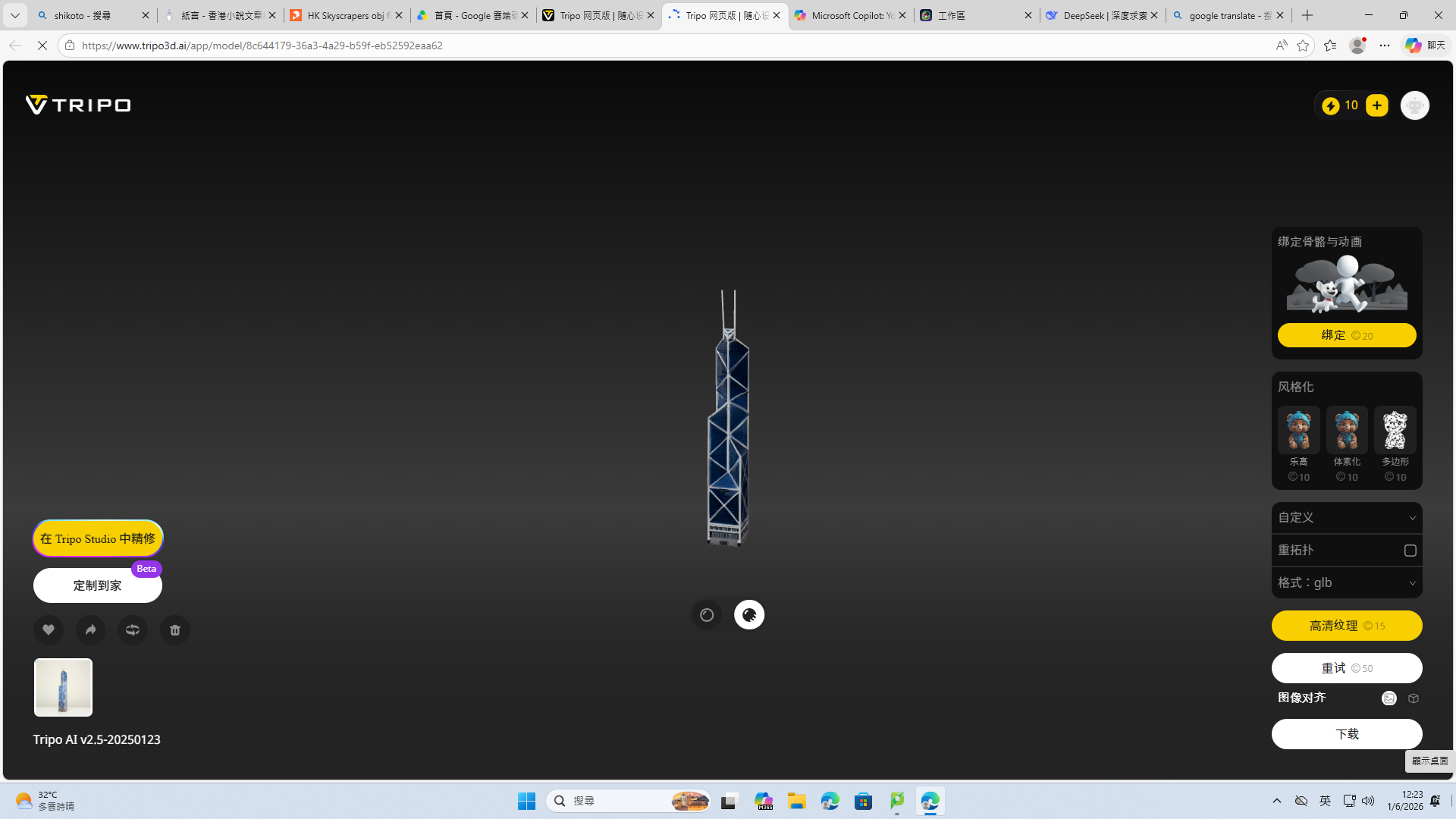Favorite the model with the heart icon
Image resolution: width=1456 pixels, height=819 pixels.
49,630
